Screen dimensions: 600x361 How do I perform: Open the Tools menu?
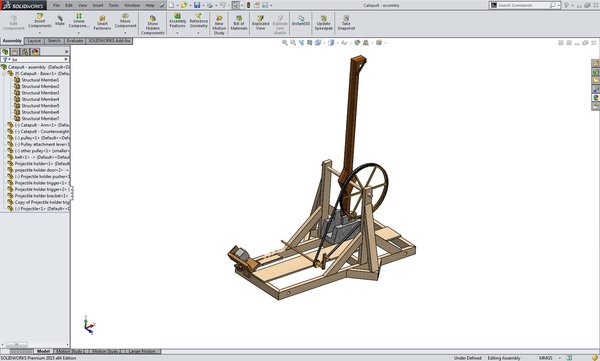coord(114,5)
